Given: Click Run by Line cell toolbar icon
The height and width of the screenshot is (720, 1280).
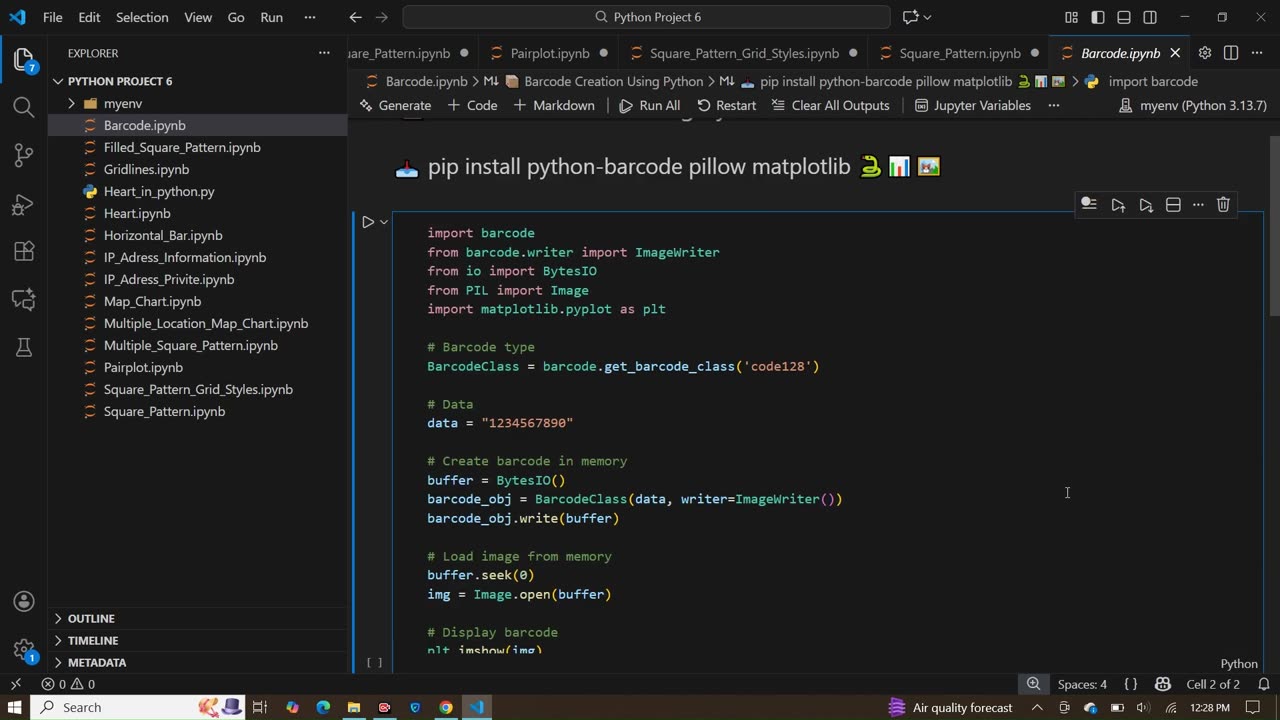Looking at the screenshot, I should click(1089, 204).
